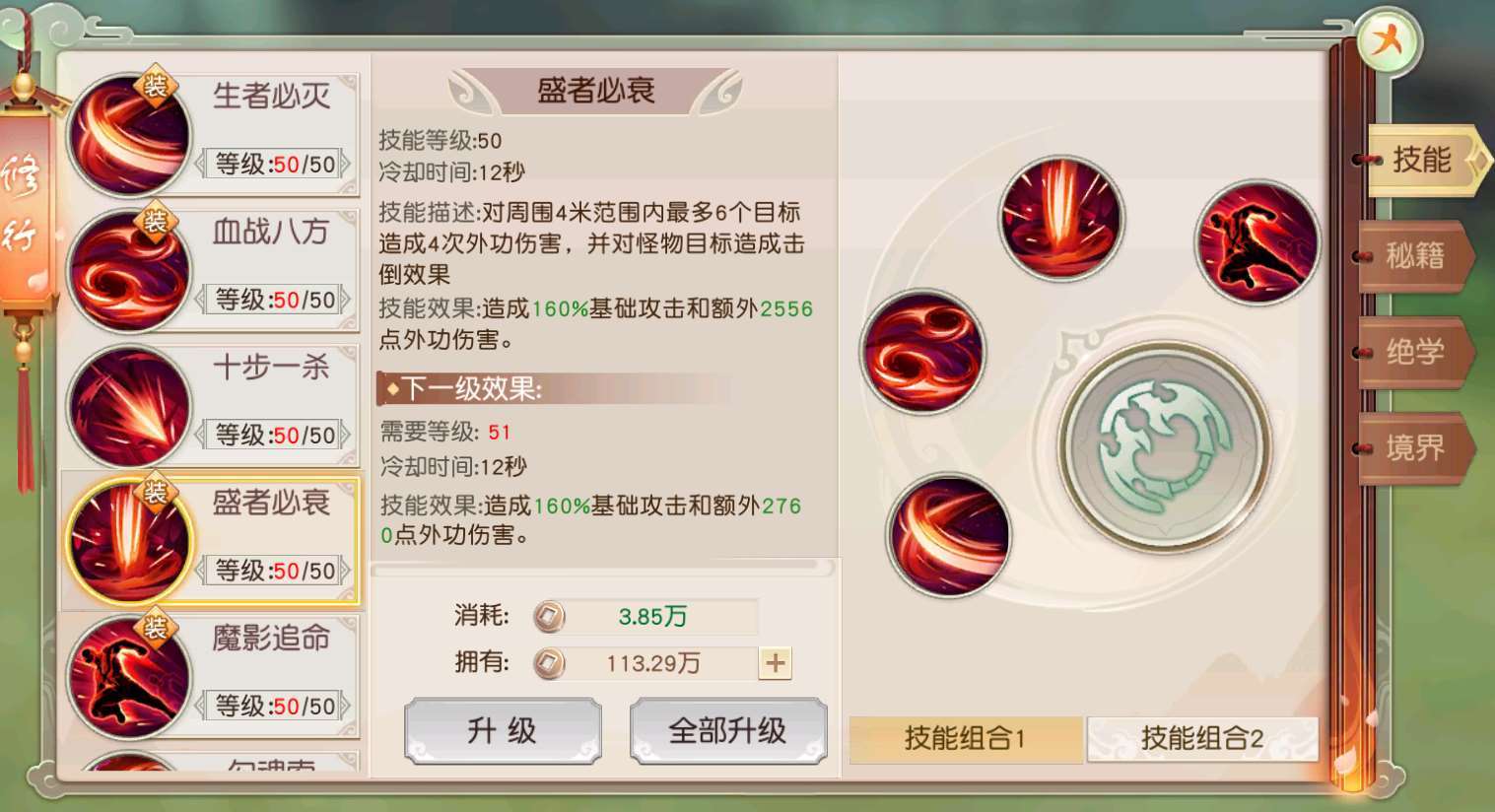Select the 生者必灭 skill icon in list
This screenshot has width=1495, height=812.
pyautogui.click(x=128, y=134)
